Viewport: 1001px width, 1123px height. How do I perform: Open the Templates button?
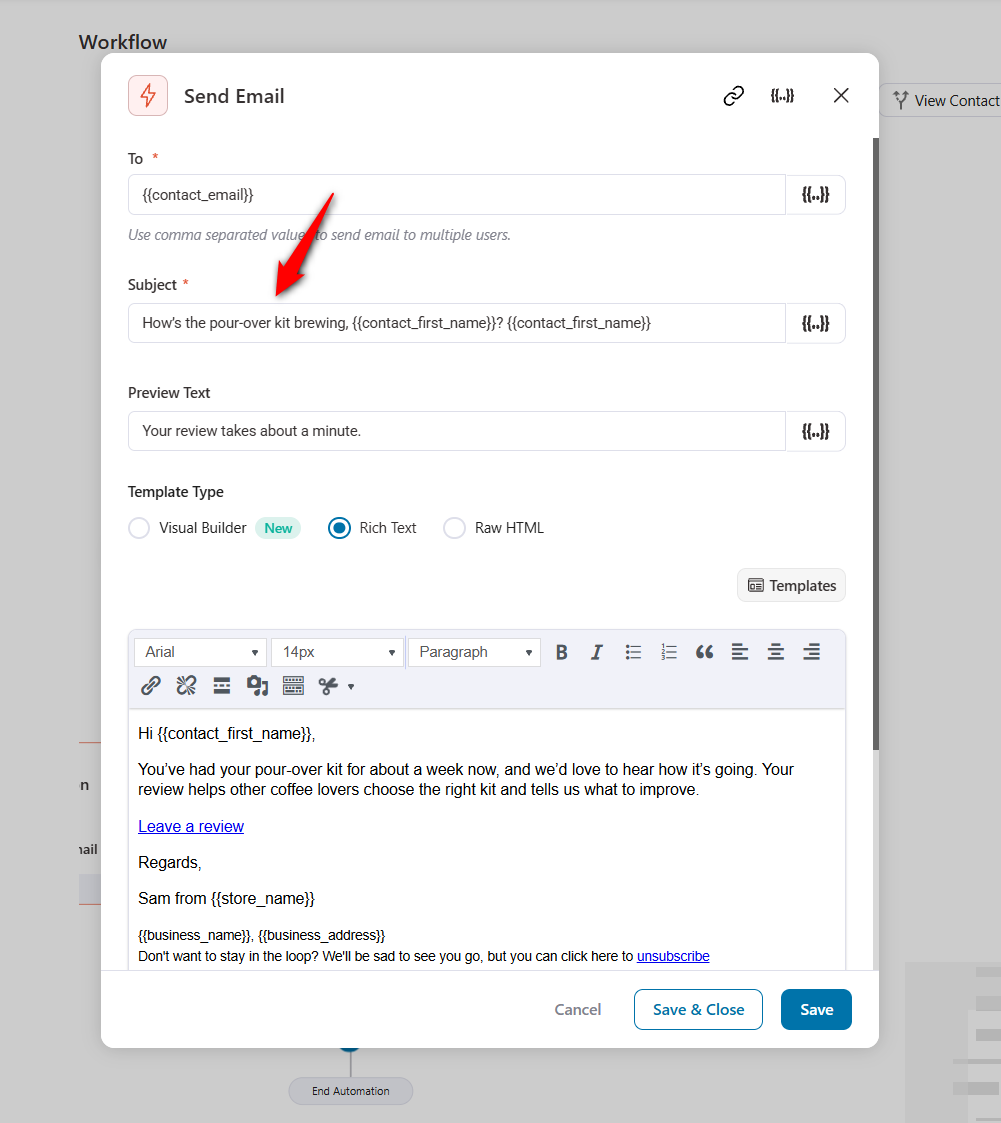pos(791,585)
